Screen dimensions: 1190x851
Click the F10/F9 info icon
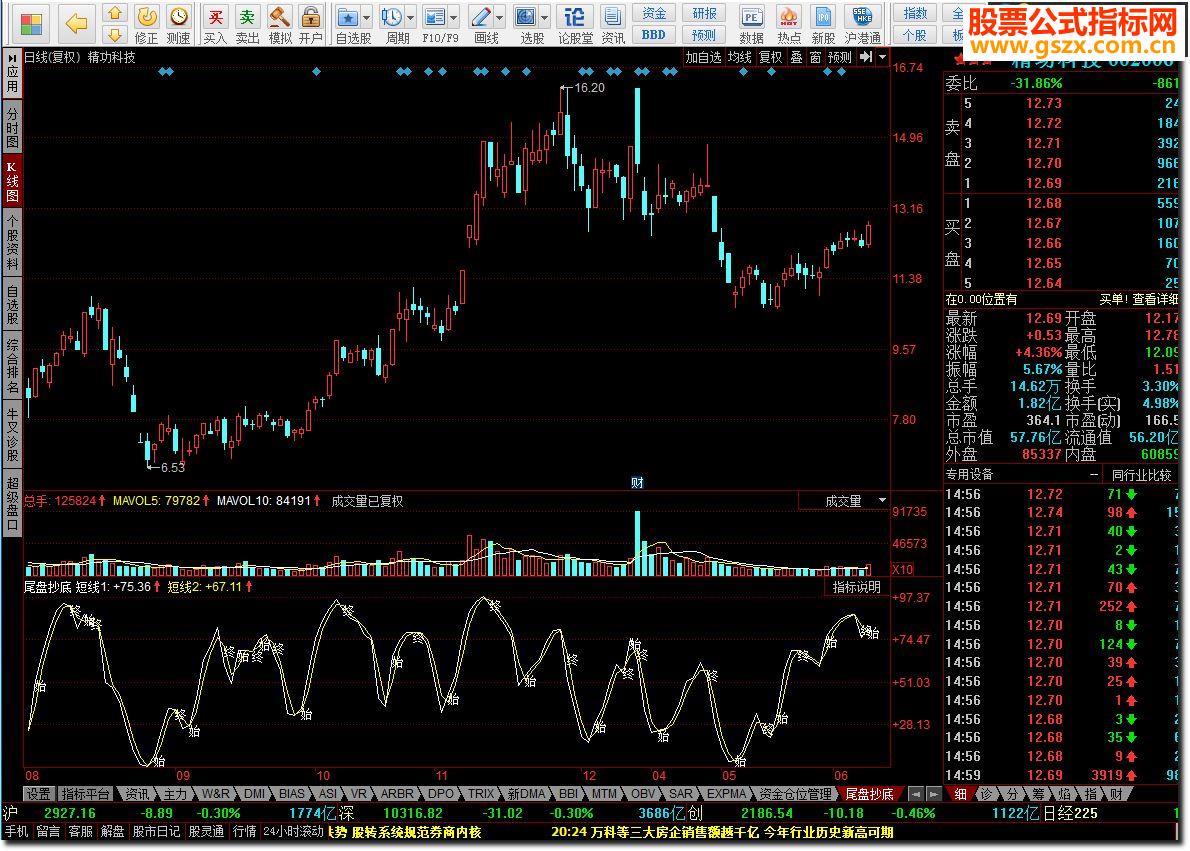tap(435, 17)
